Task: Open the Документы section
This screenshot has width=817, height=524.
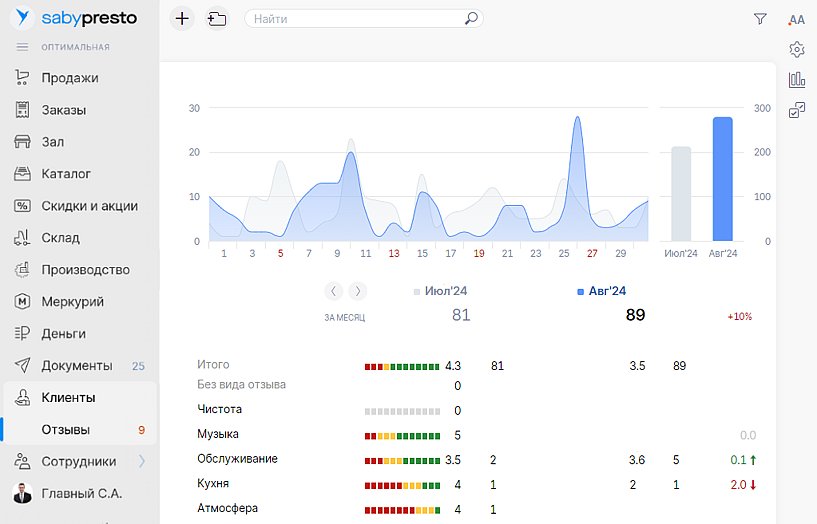Action: pos(77,366)
